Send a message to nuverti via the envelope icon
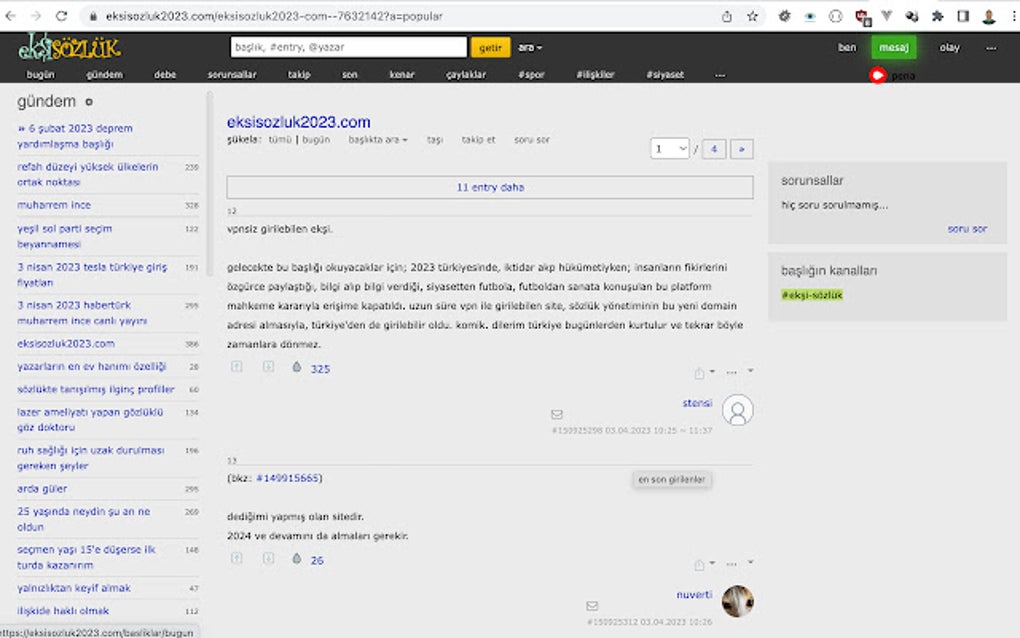This screenshot has height=638, width=1020. 592,605
